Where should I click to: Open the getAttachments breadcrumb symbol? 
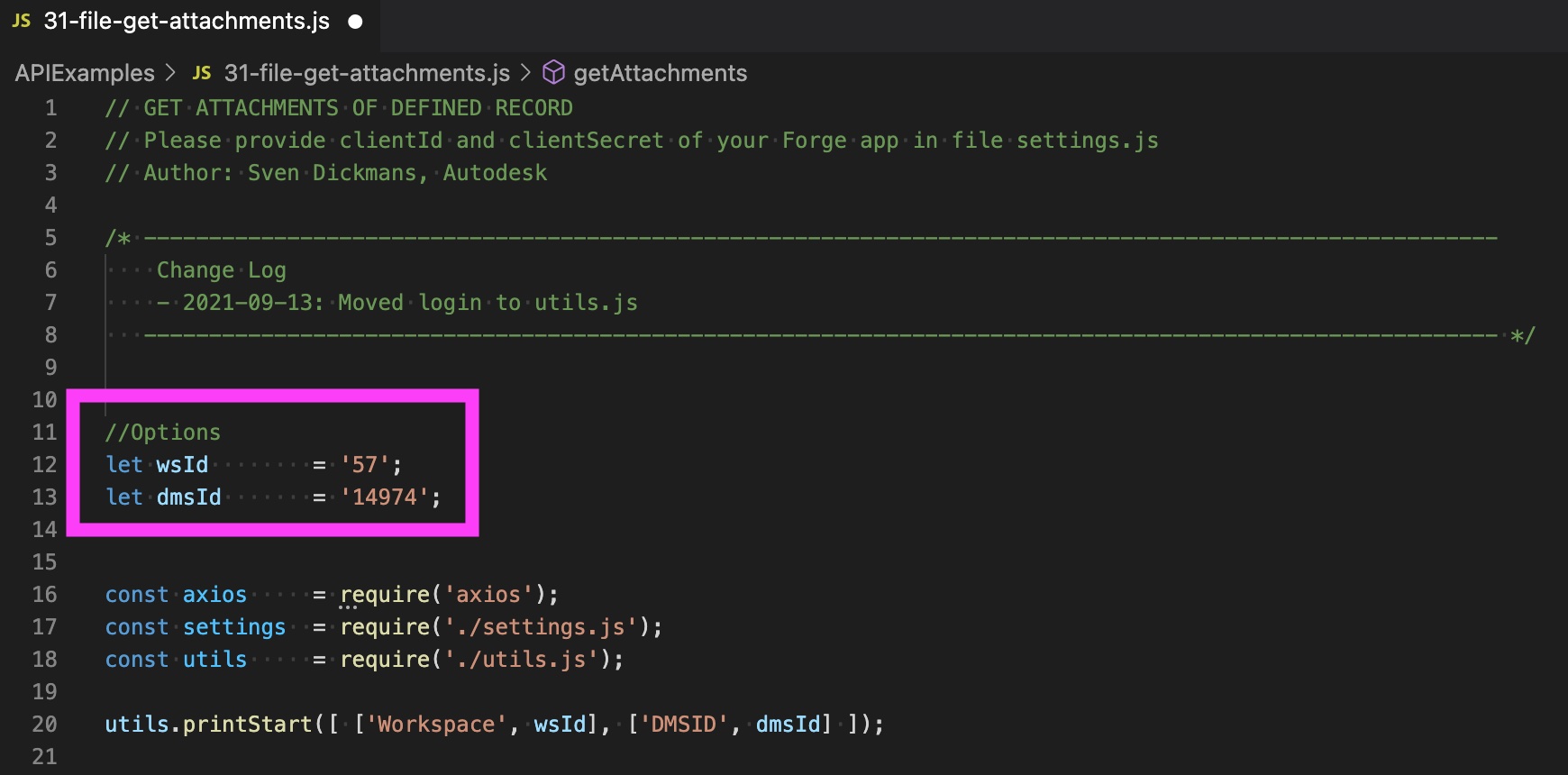click(660, 73)
